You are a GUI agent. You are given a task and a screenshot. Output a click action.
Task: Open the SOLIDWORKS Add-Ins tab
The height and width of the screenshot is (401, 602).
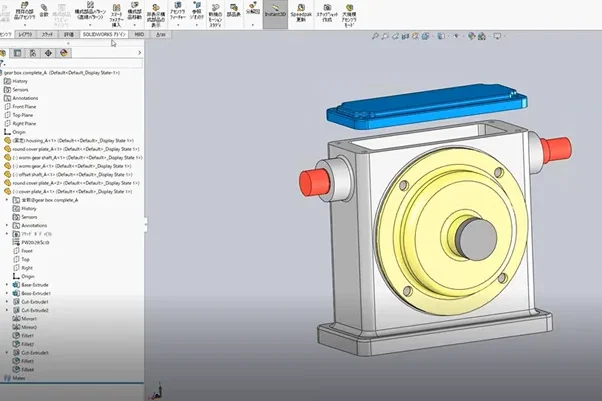tap(105, 33)
